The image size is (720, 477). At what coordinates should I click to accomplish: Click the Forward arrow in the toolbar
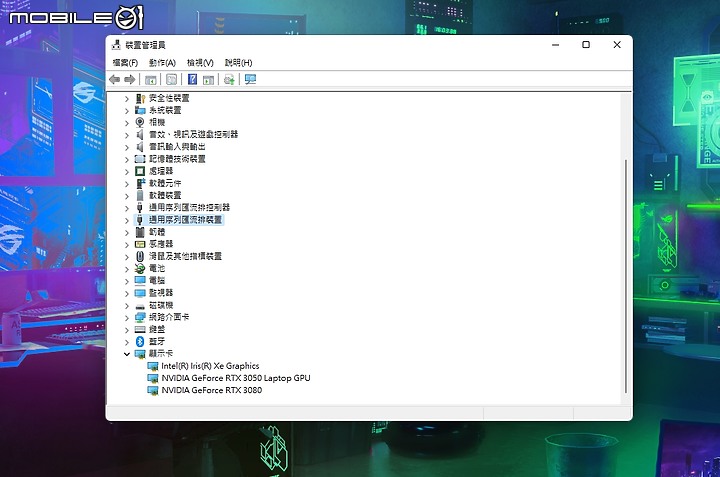[129, 80]
